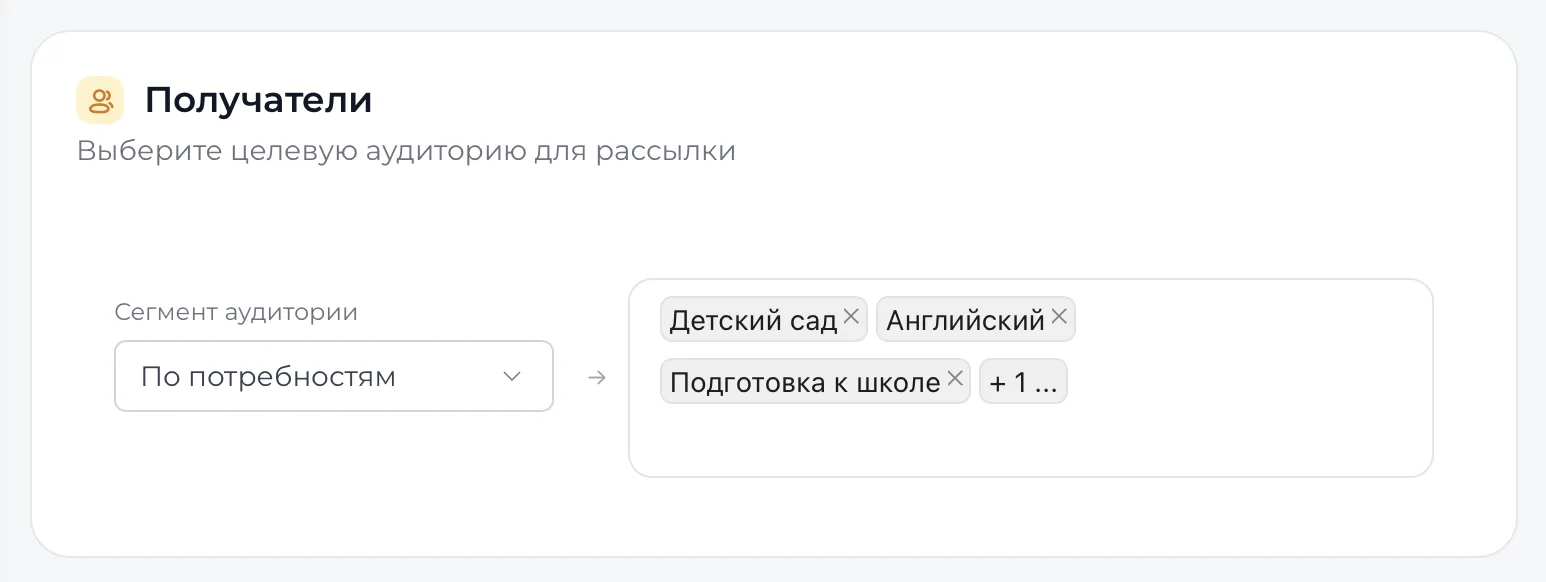Click the ellipsis in the +1 chip
This screenshot has height=582, width=1546.
1046,384
